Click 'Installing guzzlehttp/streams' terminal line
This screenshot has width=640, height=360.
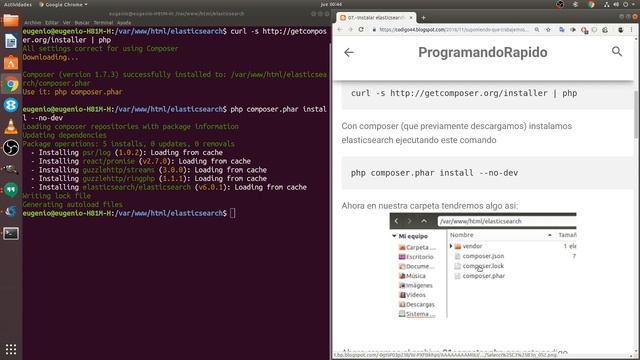(149, 170)
